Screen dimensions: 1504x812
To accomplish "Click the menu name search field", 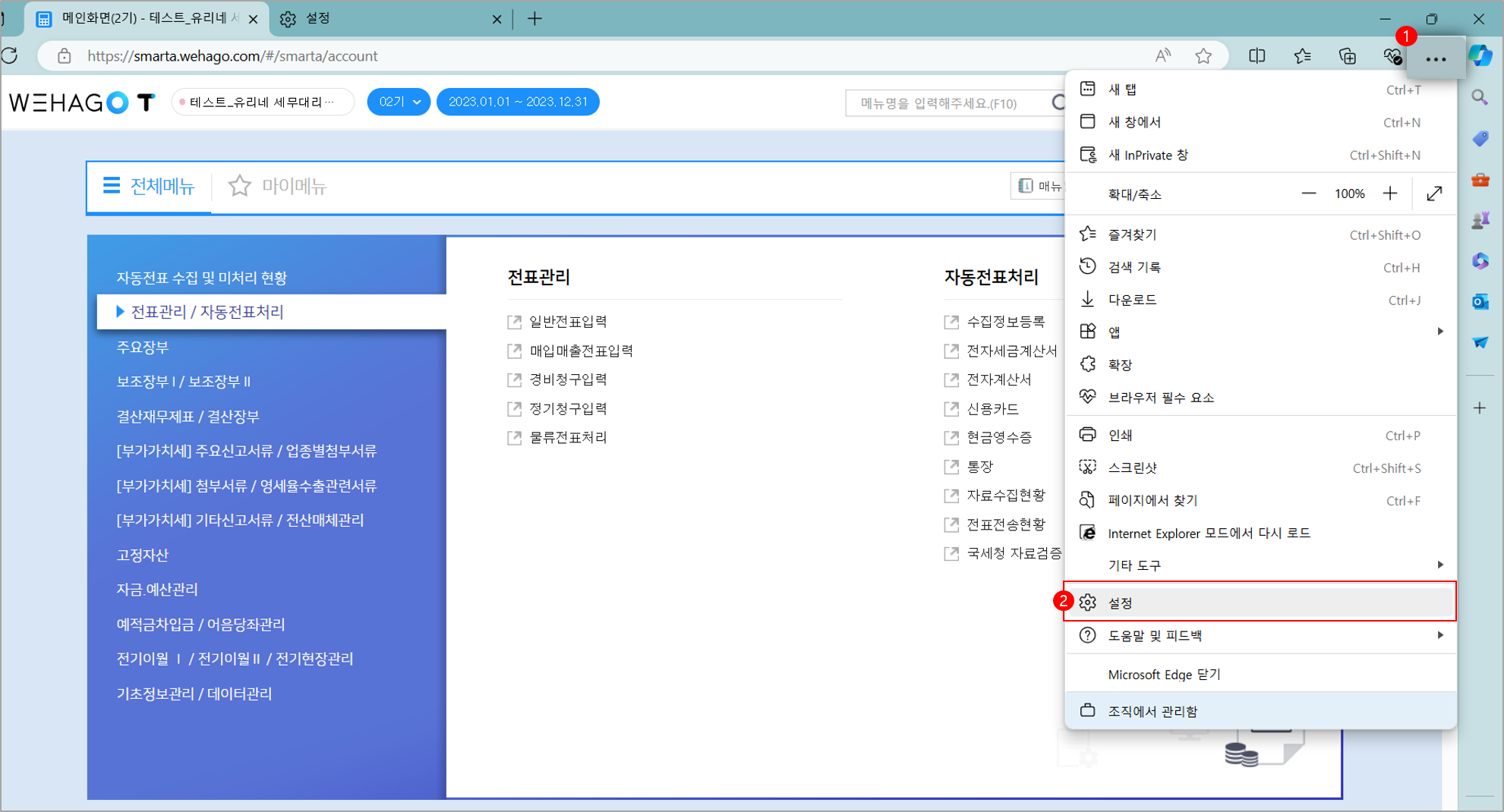I will click(945, 103).
